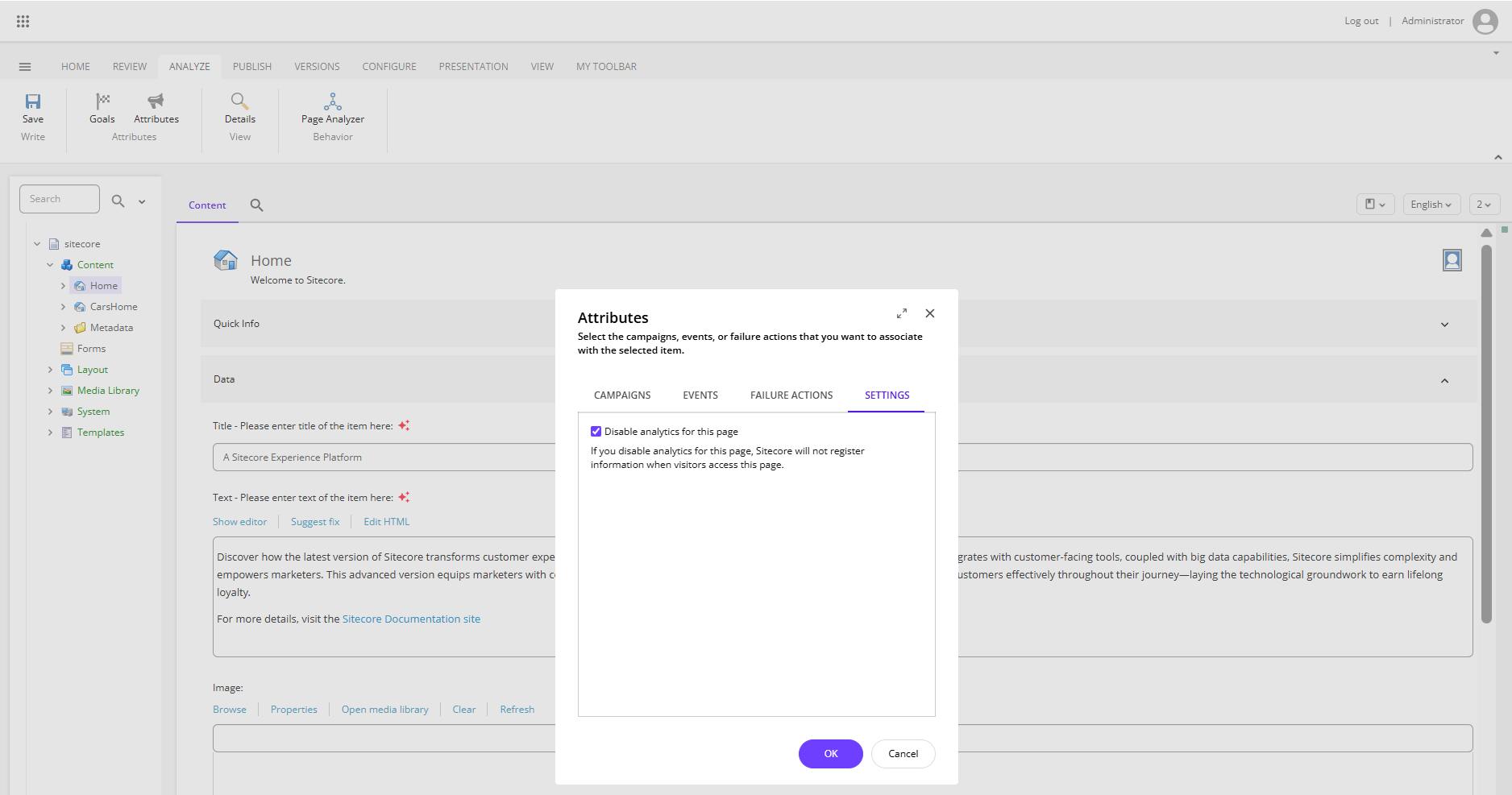
Task: Open the navigation bookmark dropdown
Action: (1375, 205)
